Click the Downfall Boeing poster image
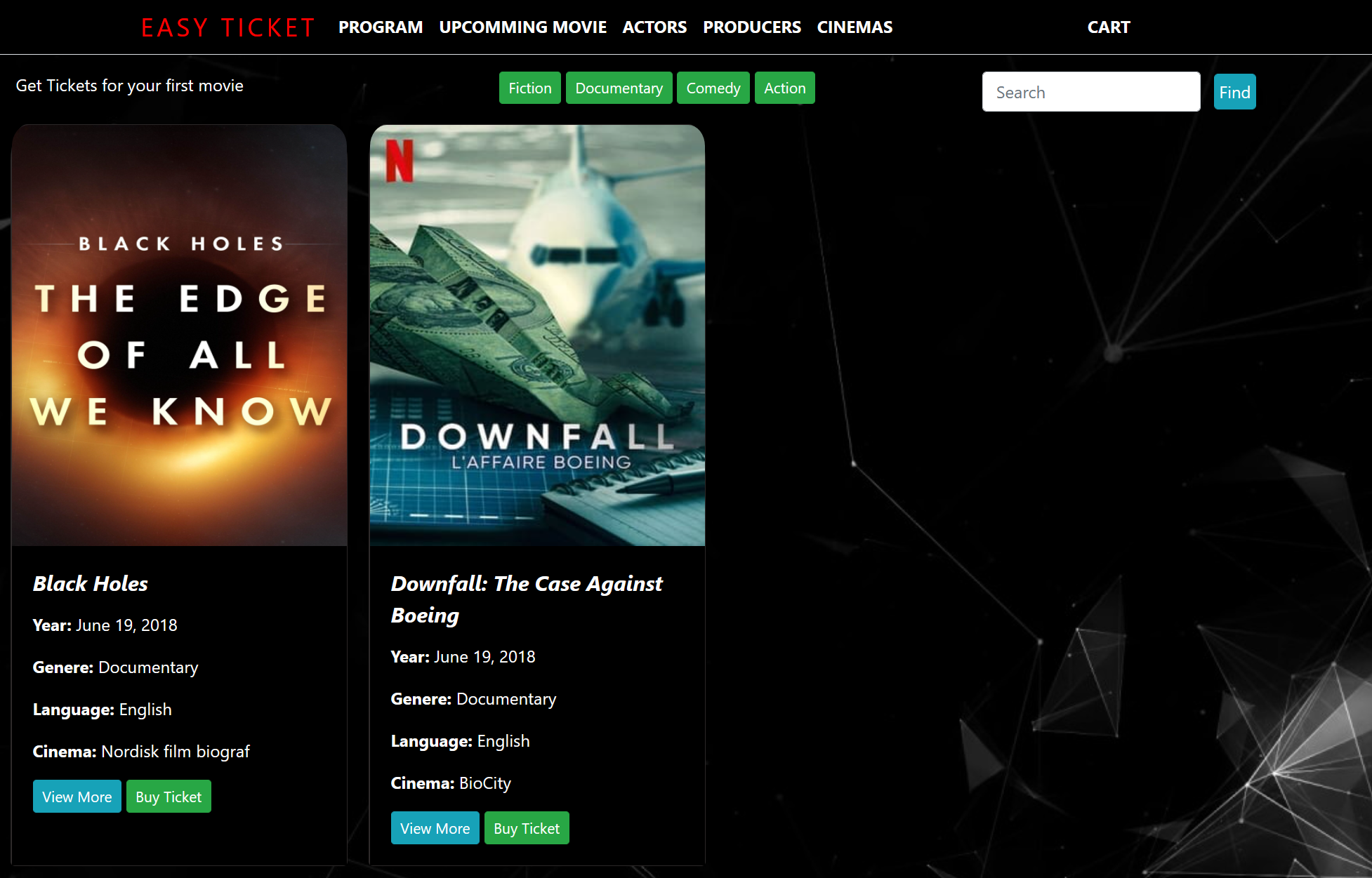The height and width of the screenshot is (878, 1372). point(537,335)
